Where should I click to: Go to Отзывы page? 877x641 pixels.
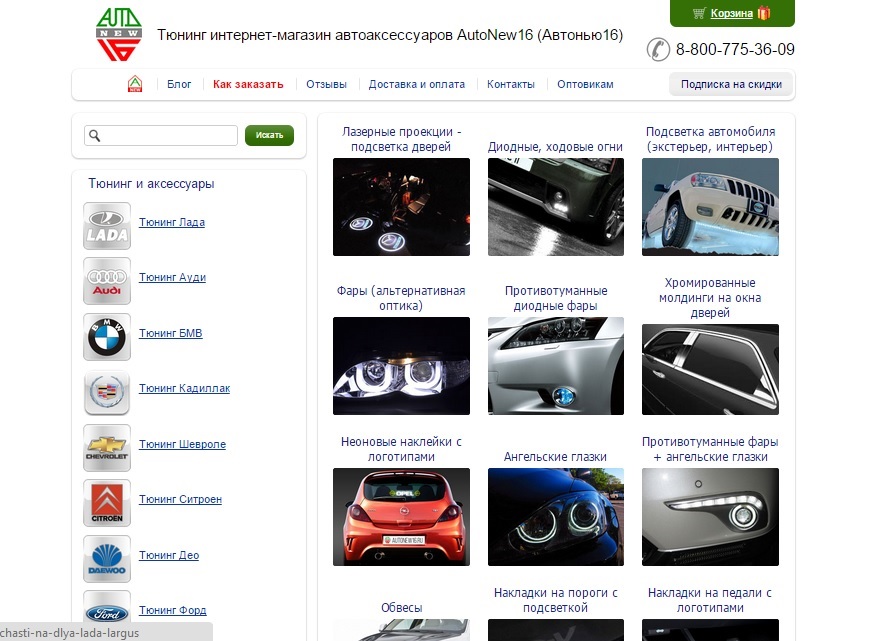326,84
